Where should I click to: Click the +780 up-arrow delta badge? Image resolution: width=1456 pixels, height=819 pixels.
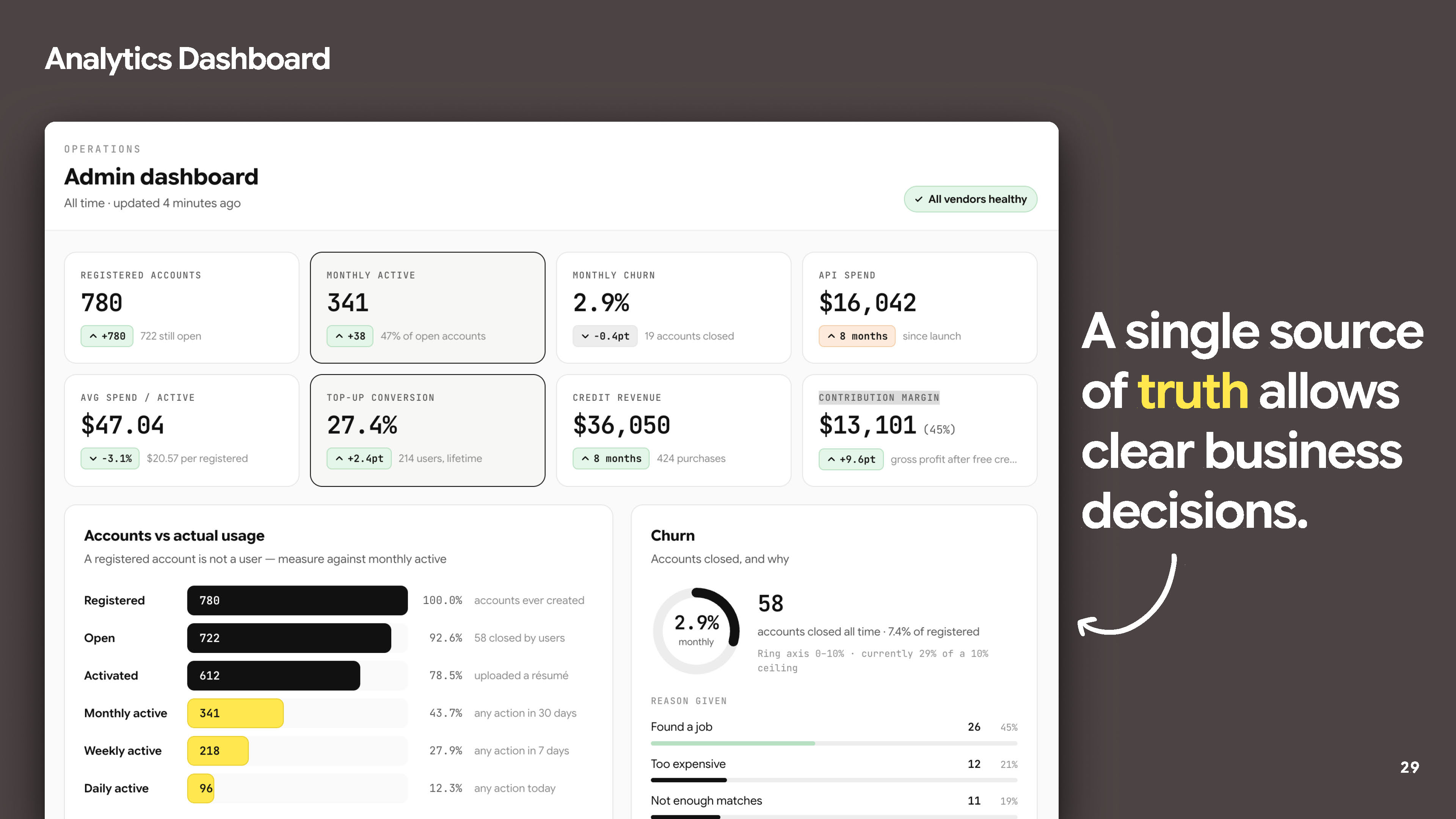107,336
